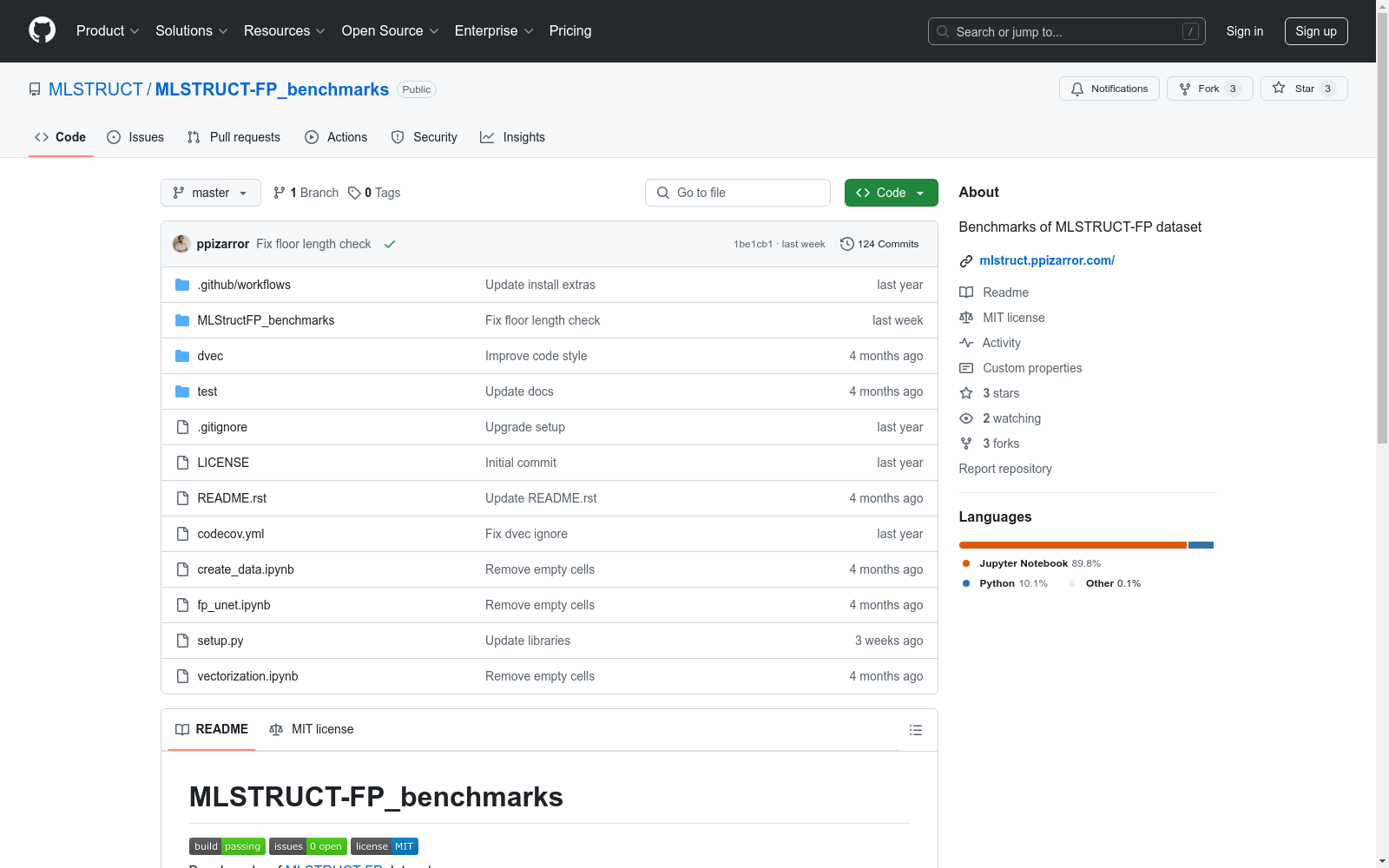This screenshot has height=868, width=1389.
Task: Open the README outline list icon
Action: point(915,730)
